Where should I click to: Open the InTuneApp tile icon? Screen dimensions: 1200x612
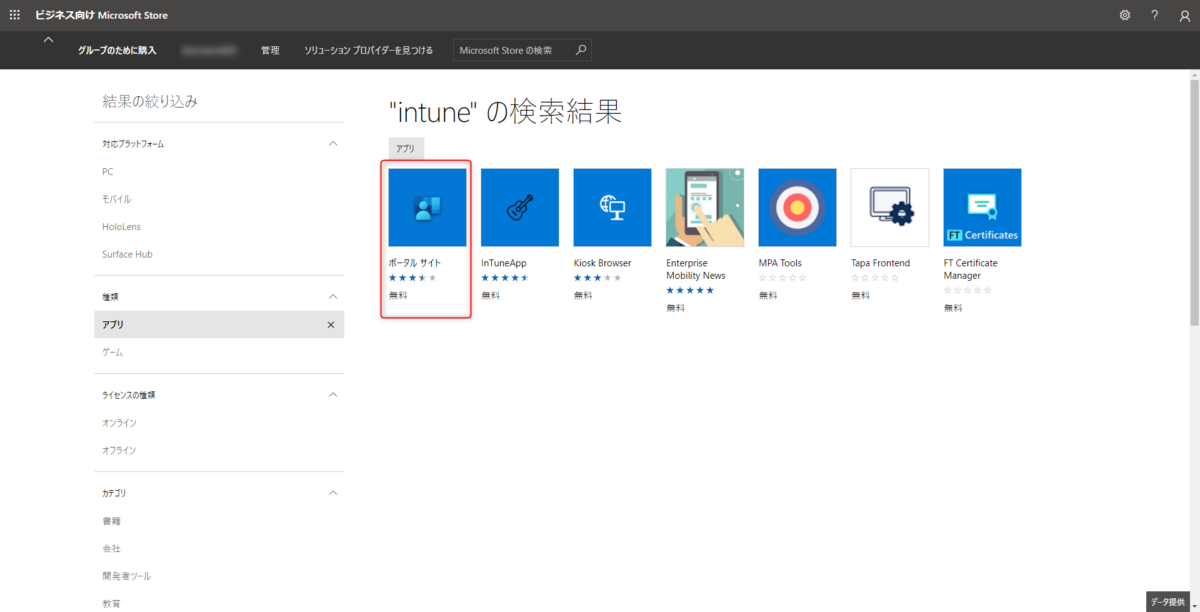tap(519, 207)
